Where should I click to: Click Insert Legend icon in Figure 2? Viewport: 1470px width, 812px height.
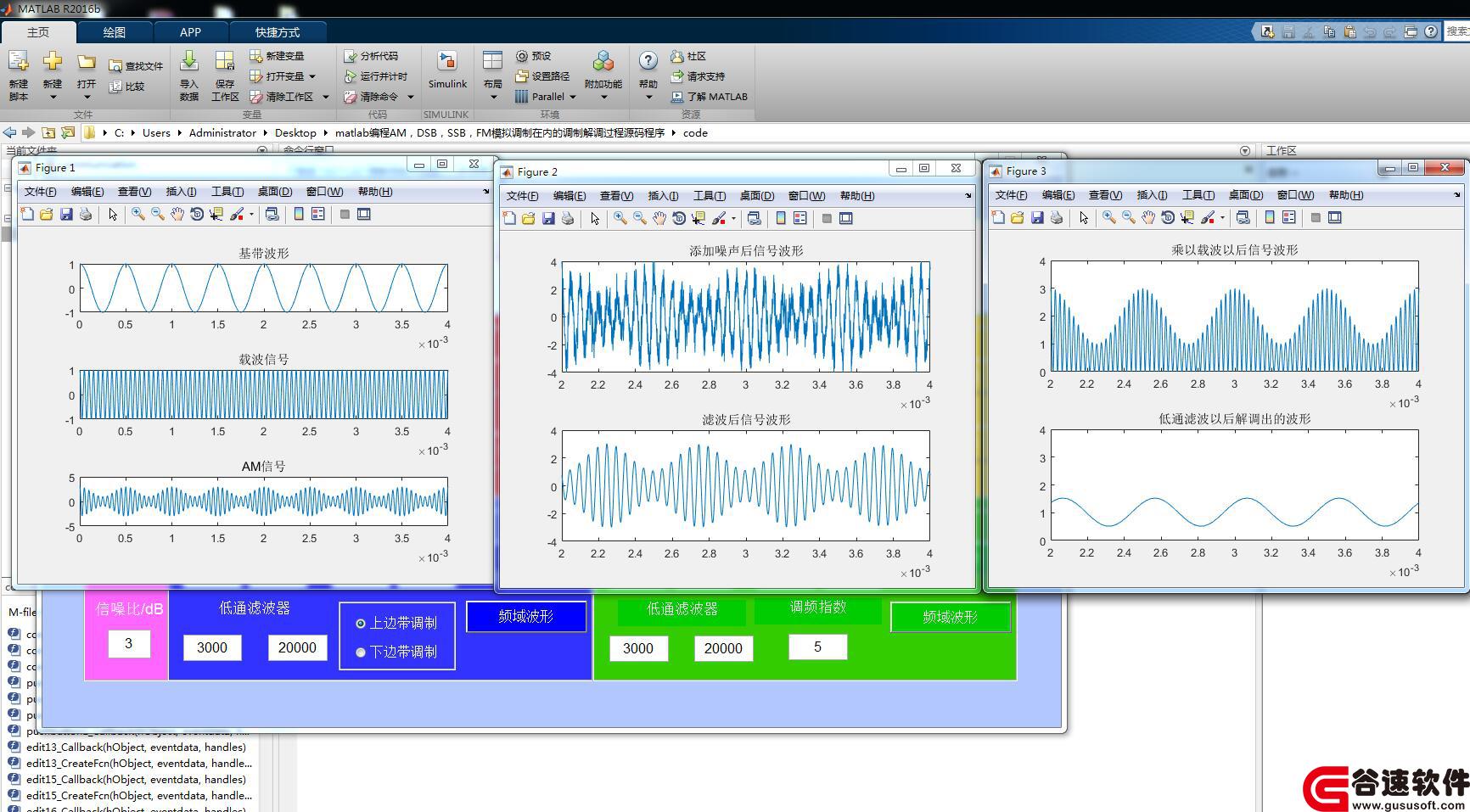point(800,219)
